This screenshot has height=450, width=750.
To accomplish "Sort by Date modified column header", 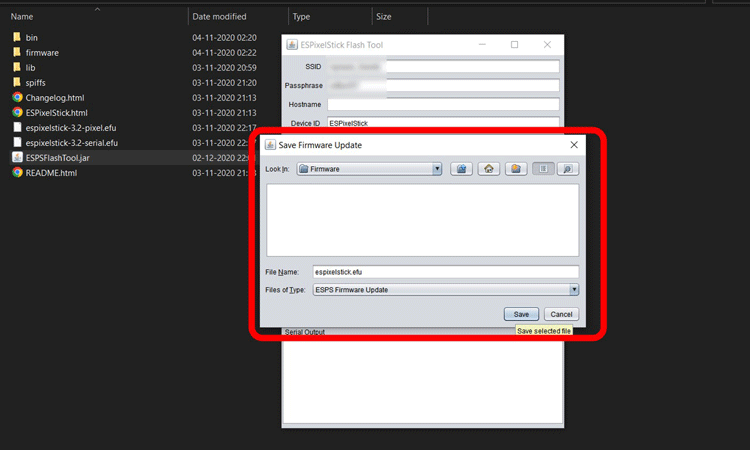I will coord(219,16).
